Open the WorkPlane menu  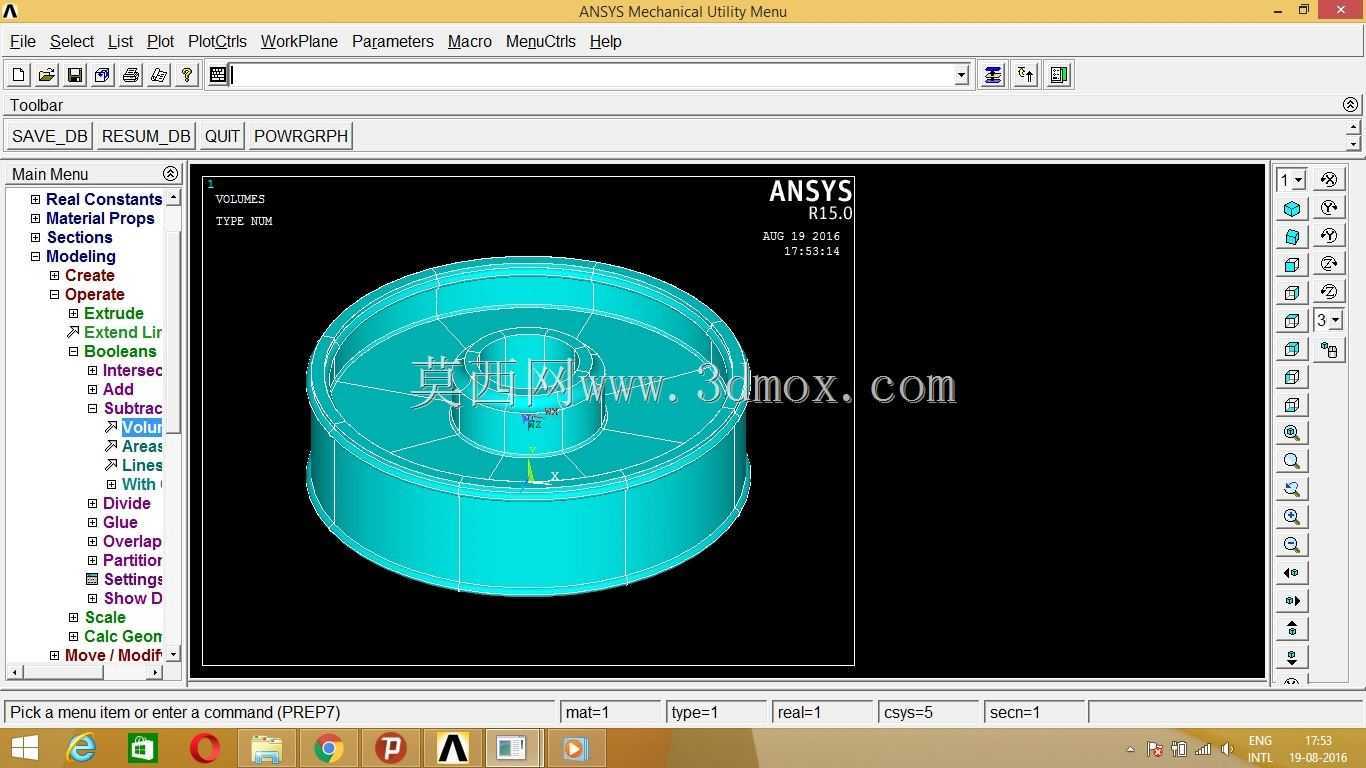(x=299, y=41)
